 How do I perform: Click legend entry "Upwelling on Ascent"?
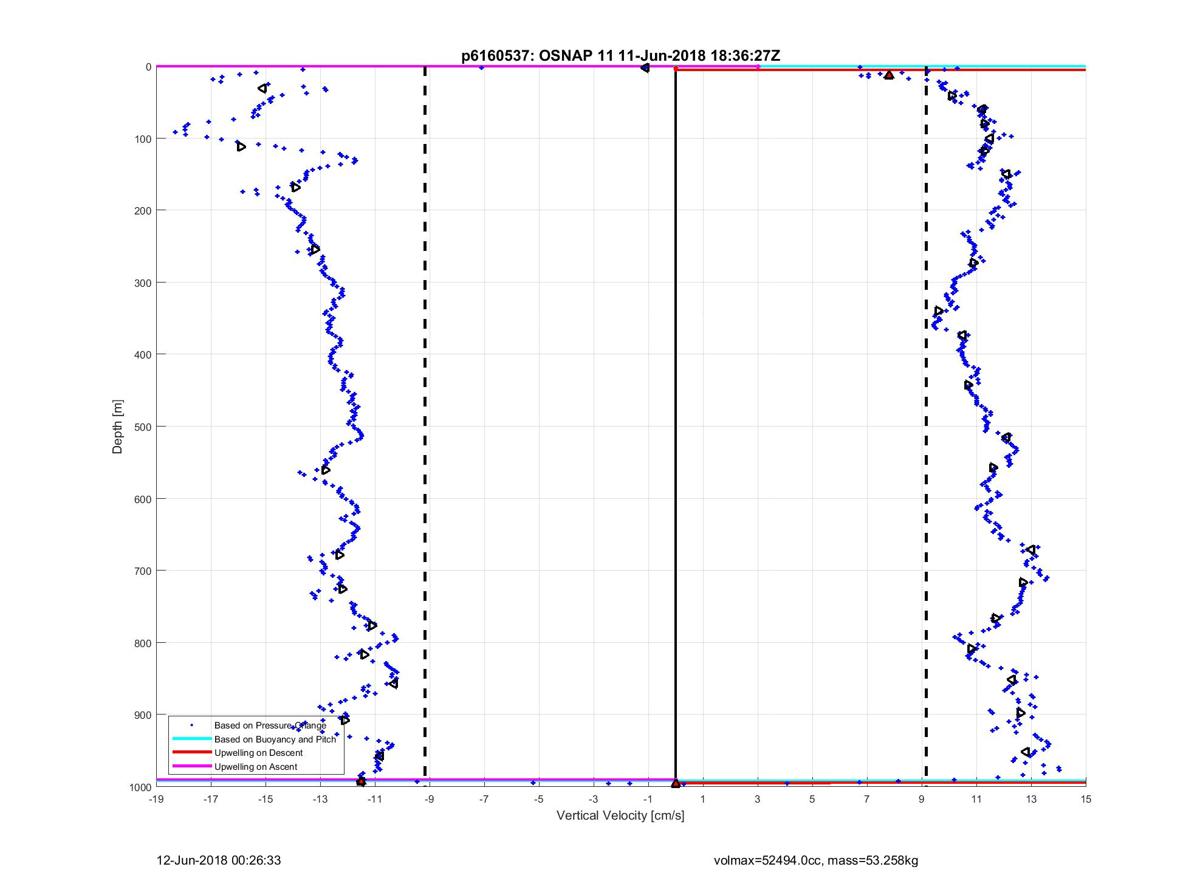256,766
